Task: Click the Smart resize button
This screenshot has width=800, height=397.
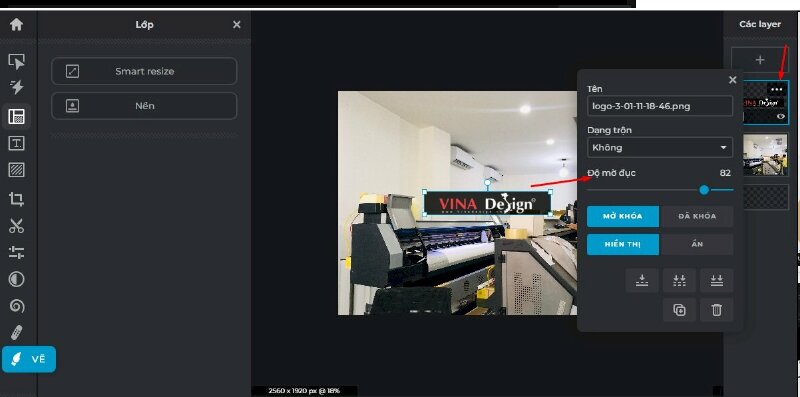Action: pyautogui.click(x=144, y=71)
